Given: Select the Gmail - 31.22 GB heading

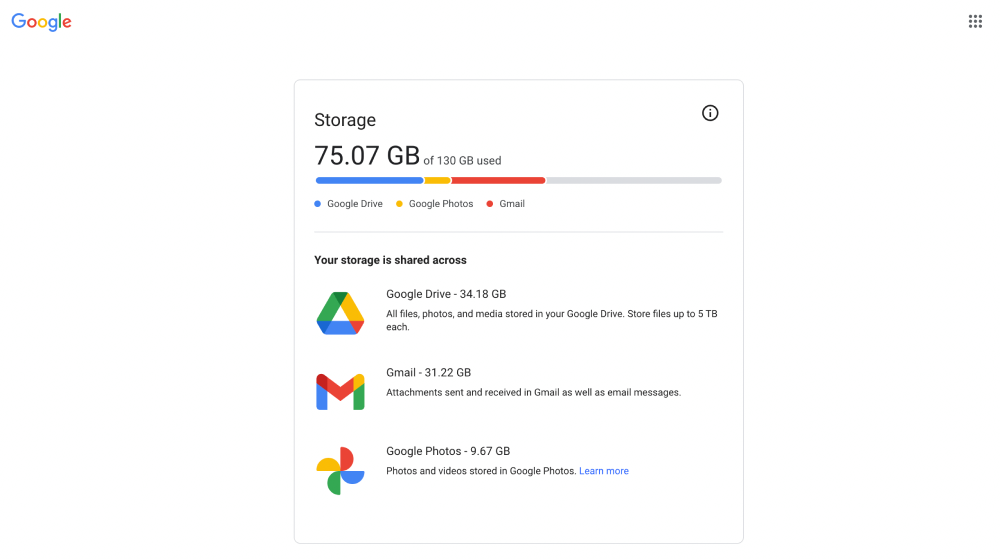Looking at the screenshot, I should tap(429, 372).
